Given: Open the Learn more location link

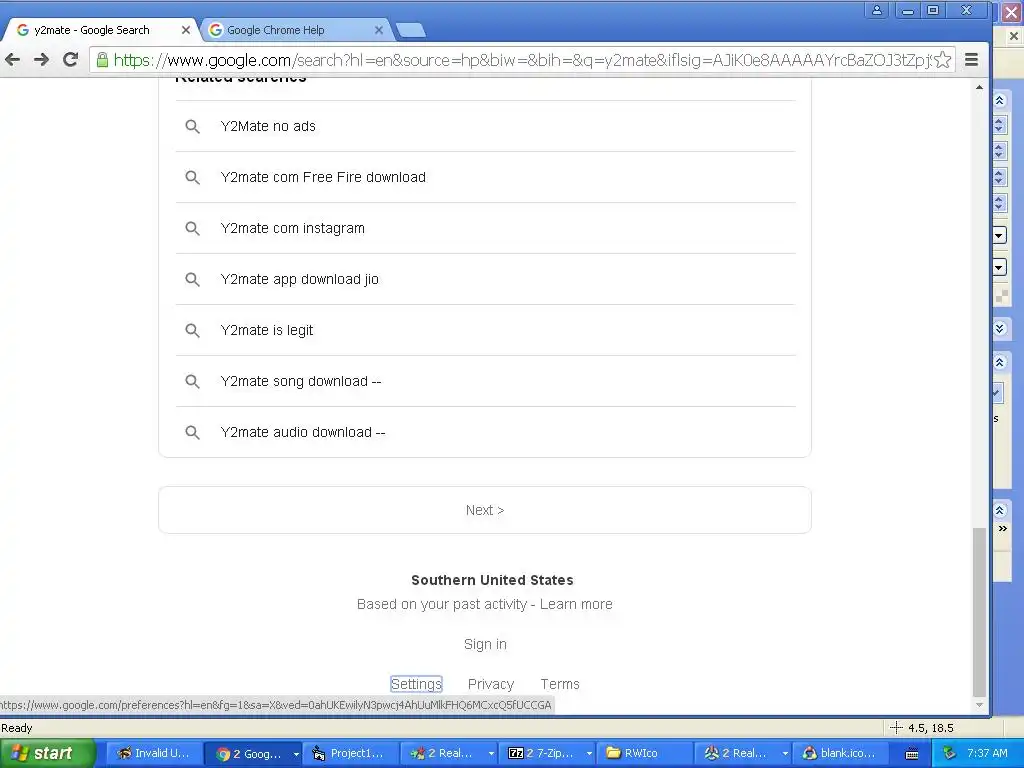Looking at the screenshot, I should 576,604.
